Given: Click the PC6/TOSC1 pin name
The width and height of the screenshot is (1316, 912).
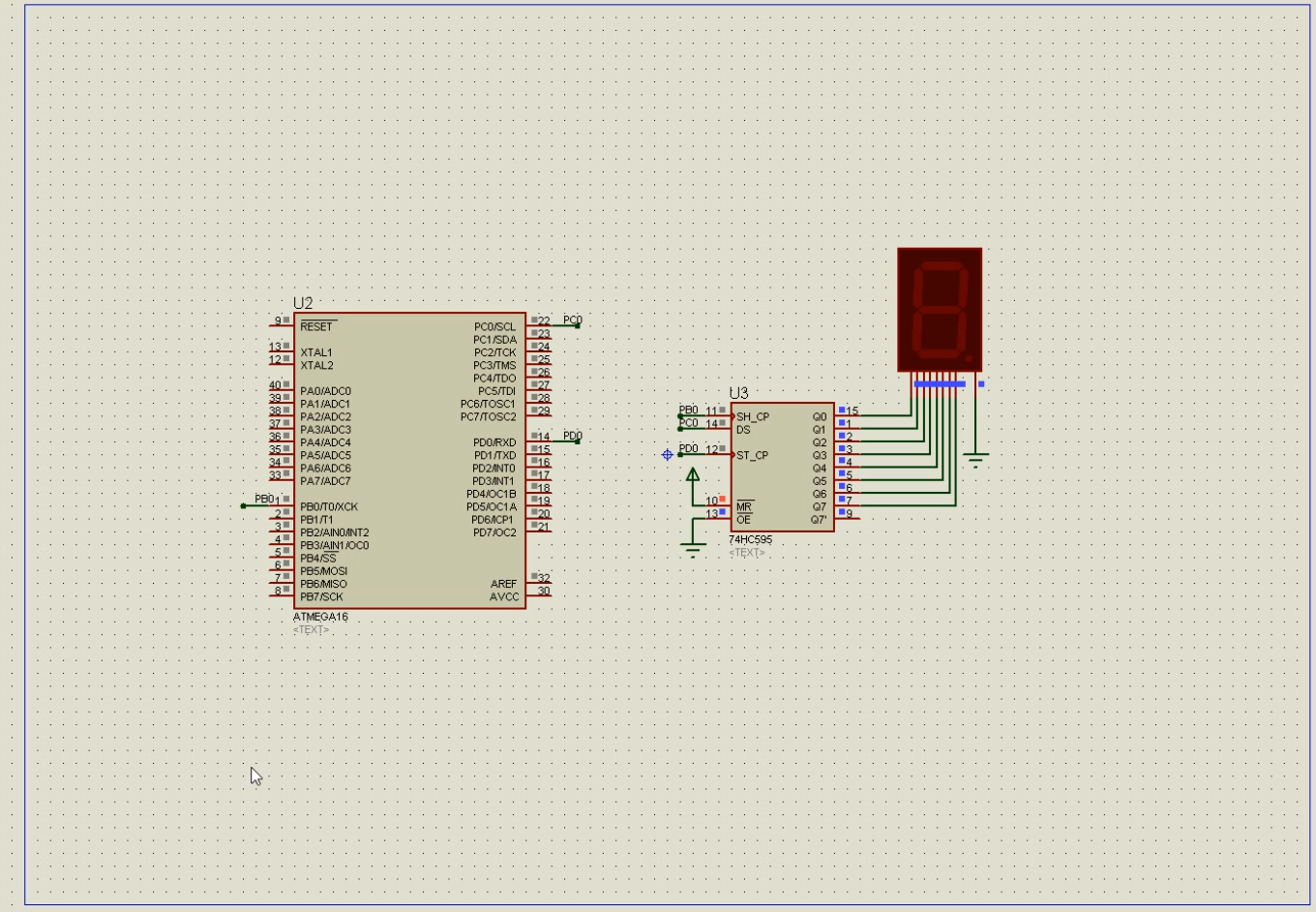Looking at the screenshot, I should click(x=489, y=404).
